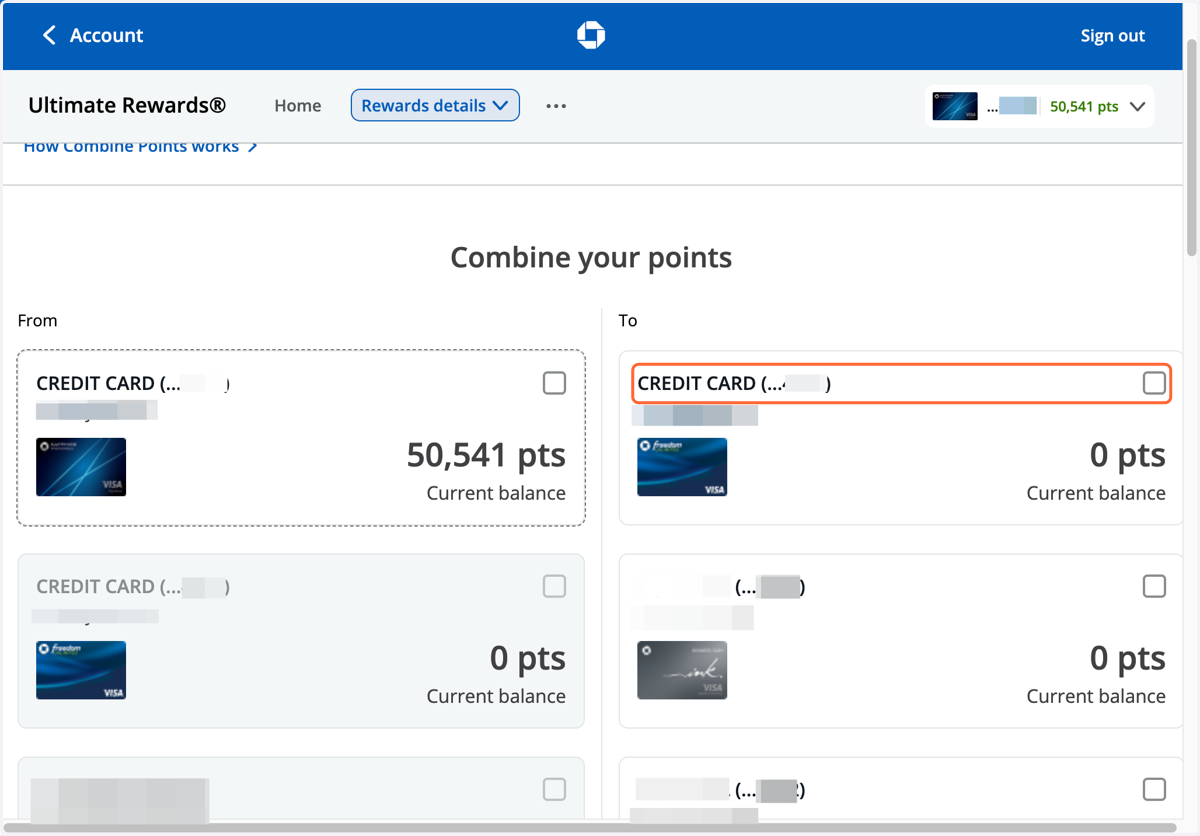This screenshot has height=836, width=1200.
Task: Sign out of the account
Action: coord(1112,35)
